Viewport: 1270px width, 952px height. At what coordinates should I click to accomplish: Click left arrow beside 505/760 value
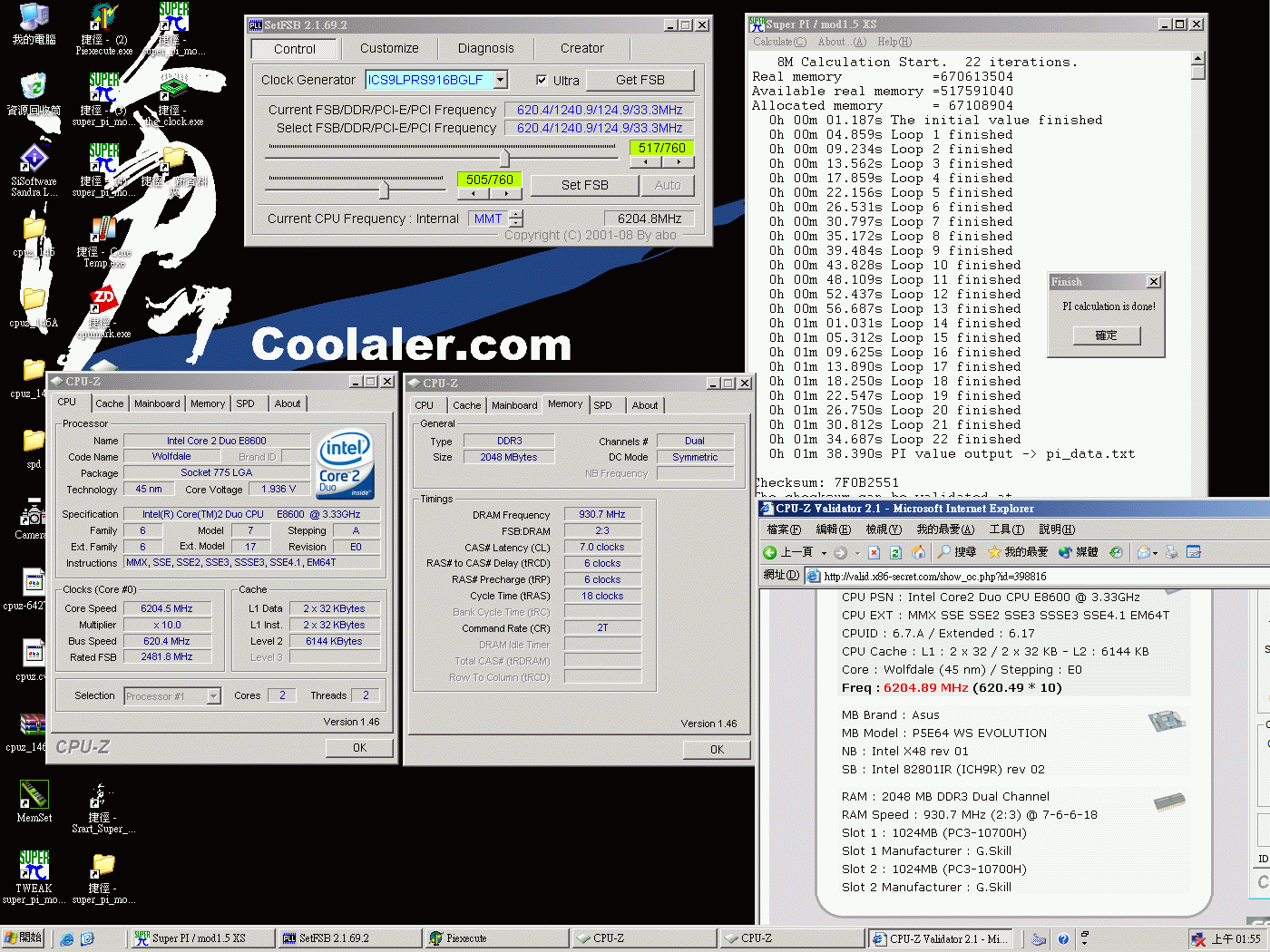[x=474, y=193]
